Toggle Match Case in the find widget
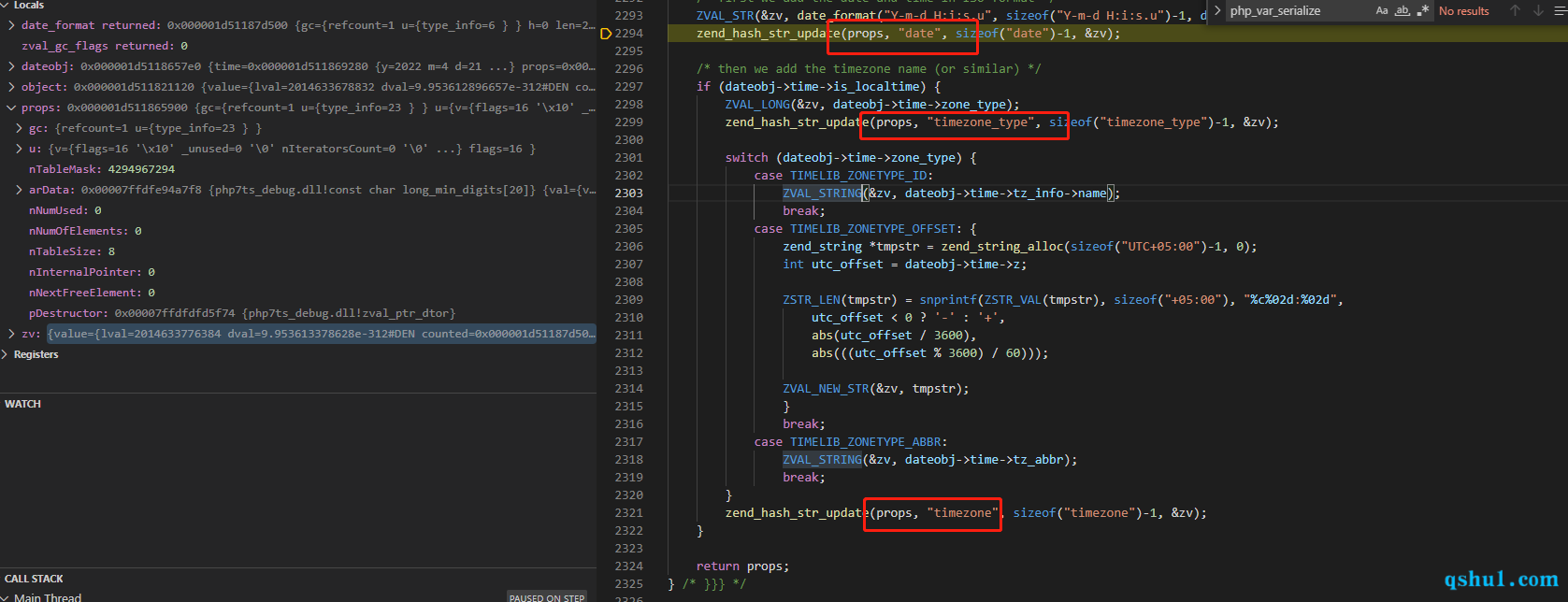Screen dimensions: 1568x602 (1382, 11)
